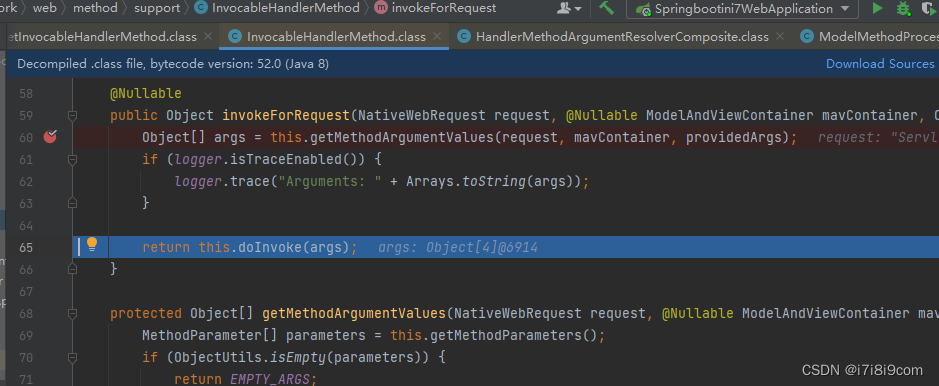Click the InvocableHandlerMethod tab's class icon

(236, 37)
